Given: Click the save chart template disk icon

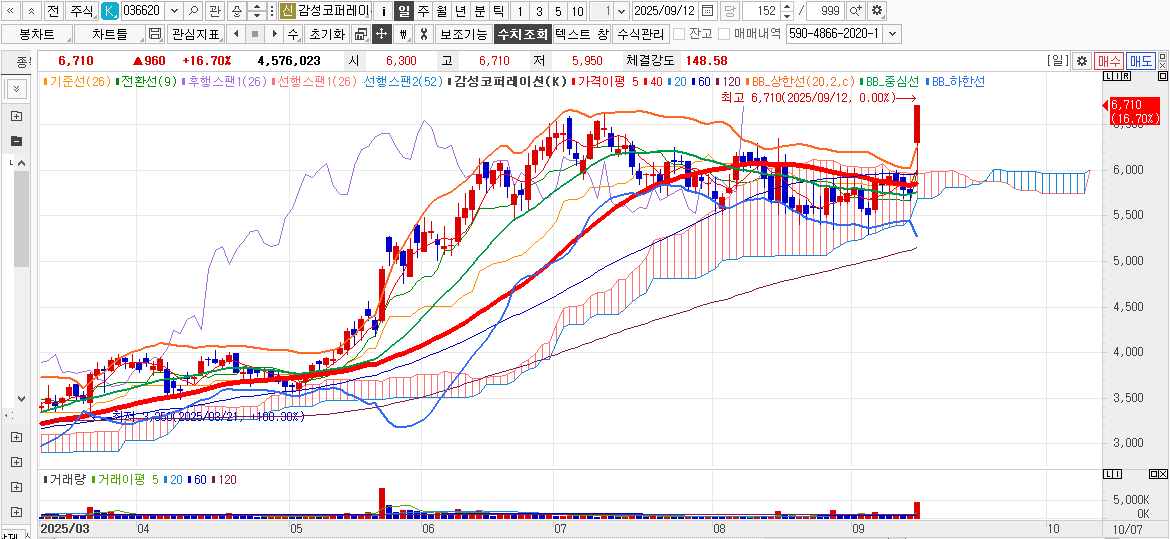Looking at the screenshot, I should click(154, 34).
